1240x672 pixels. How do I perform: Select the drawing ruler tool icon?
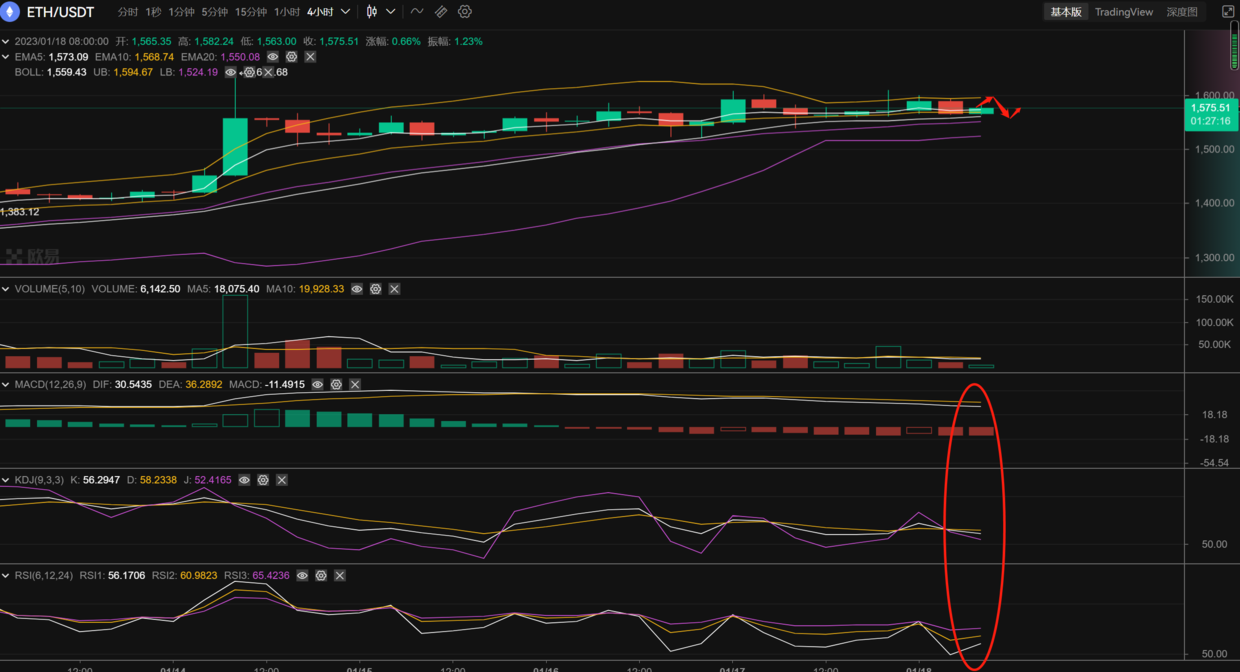pyautogui.click(x=441, y=12)
